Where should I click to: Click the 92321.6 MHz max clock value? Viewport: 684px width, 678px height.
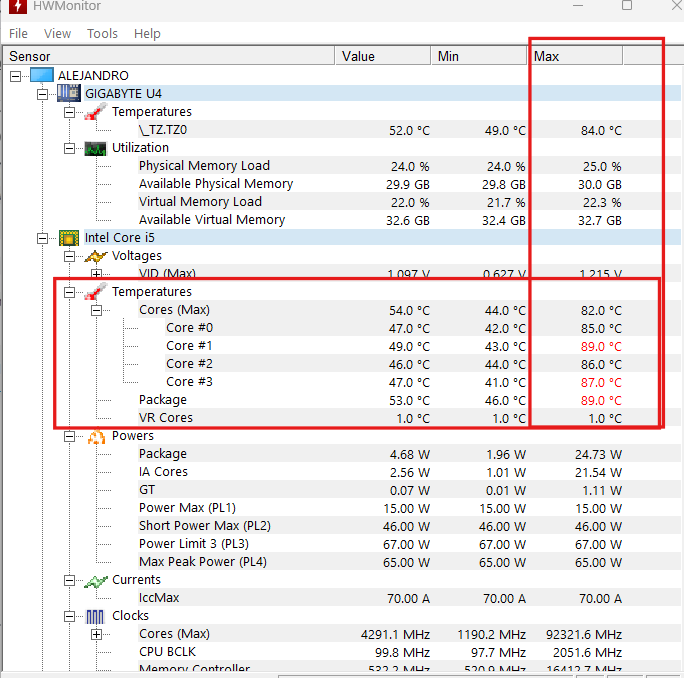point(584,634)
